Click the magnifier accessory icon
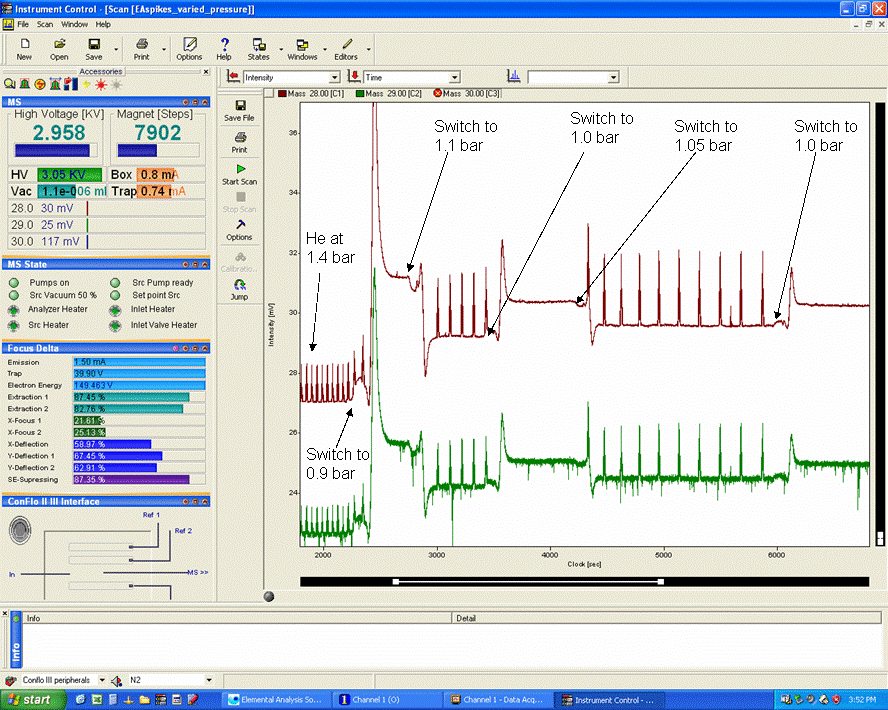Screen dimensions: 888x710 [x=10, y=84]
